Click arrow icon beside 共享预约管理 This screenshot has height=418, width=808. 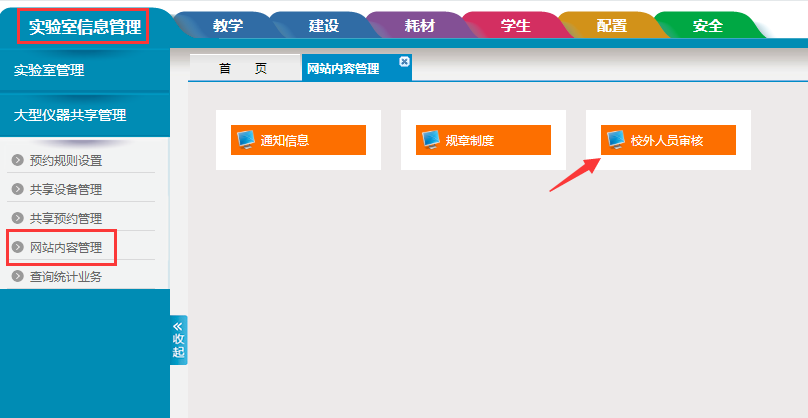point(17,218)
